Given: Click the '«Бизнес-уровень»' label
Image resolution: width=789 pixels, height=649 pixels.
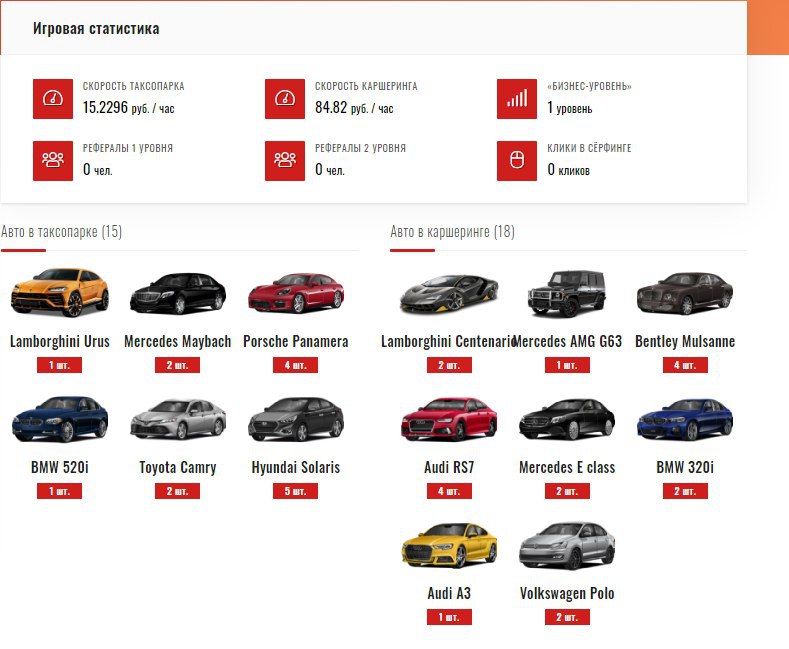Looking at the screenshot, I should [589, 86].
